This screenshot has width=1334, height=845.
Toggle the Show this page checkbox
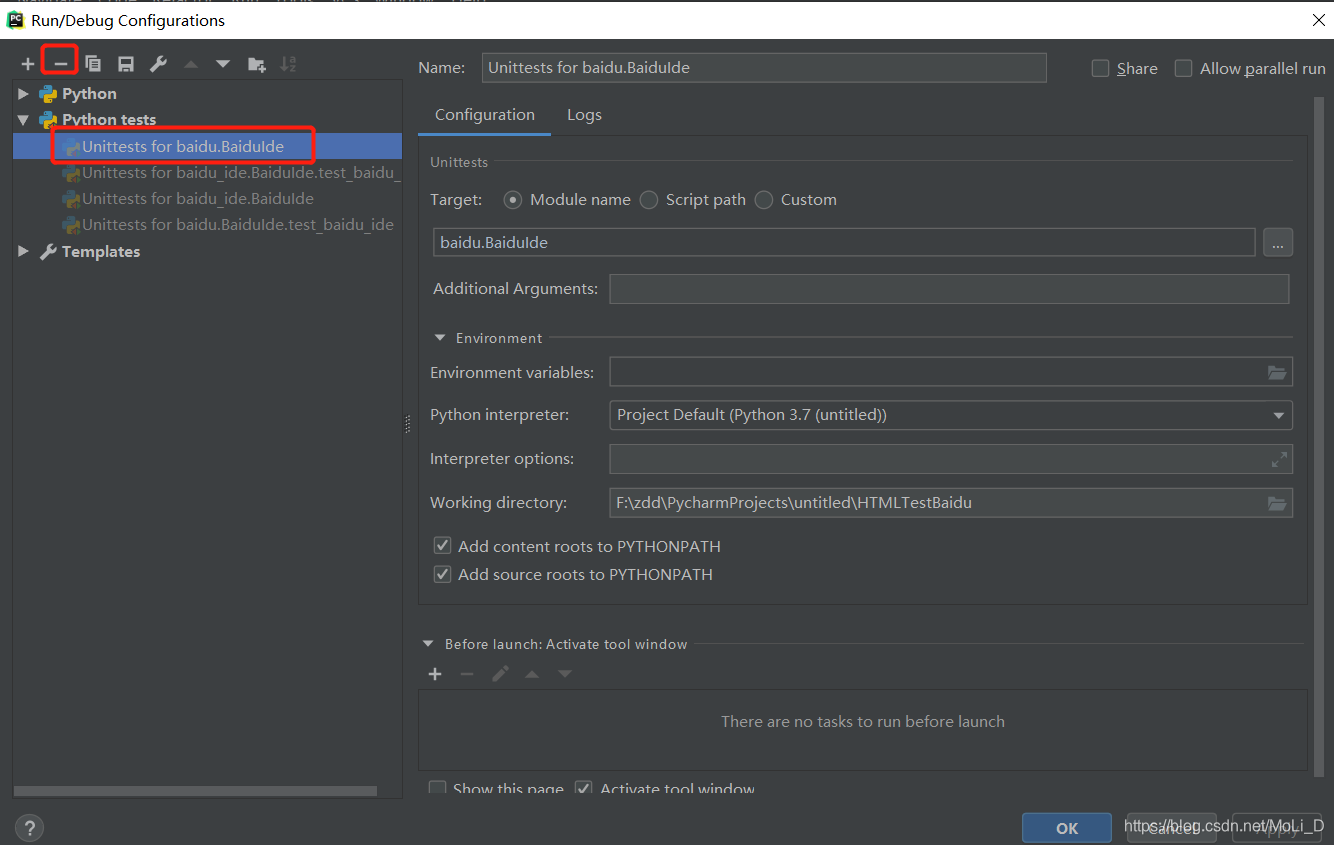pos(437,788)
